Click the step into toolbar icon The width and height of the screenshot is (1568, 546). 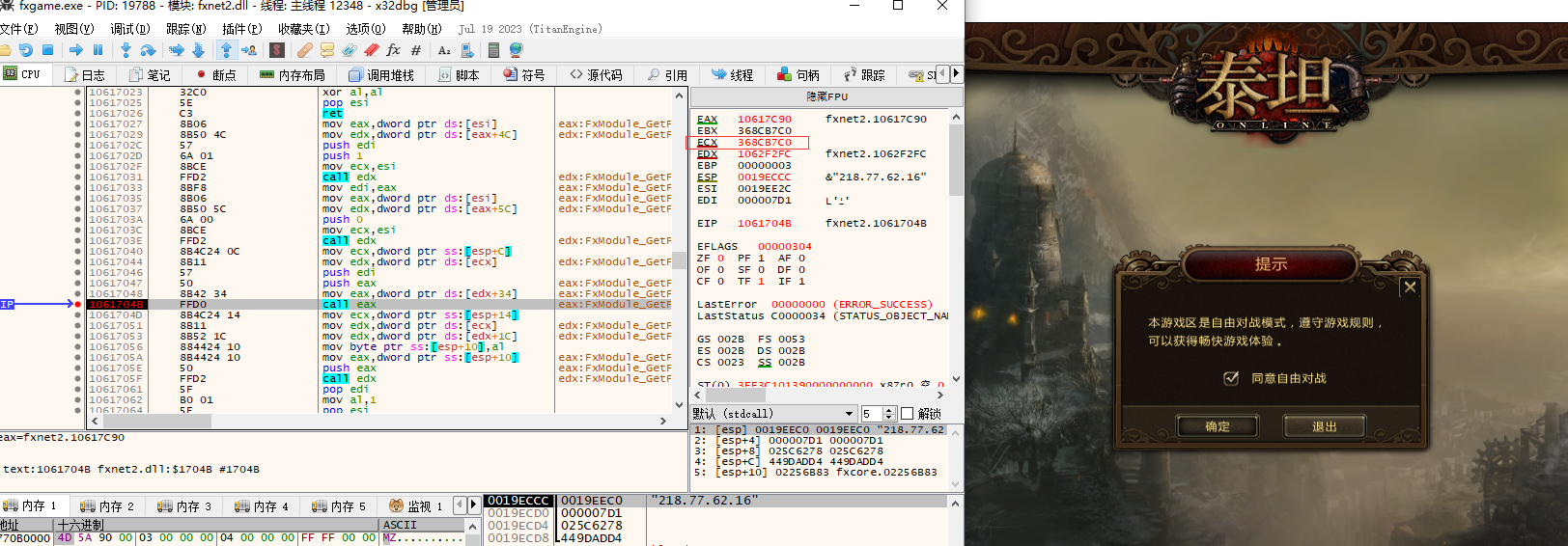coord(126,50)
